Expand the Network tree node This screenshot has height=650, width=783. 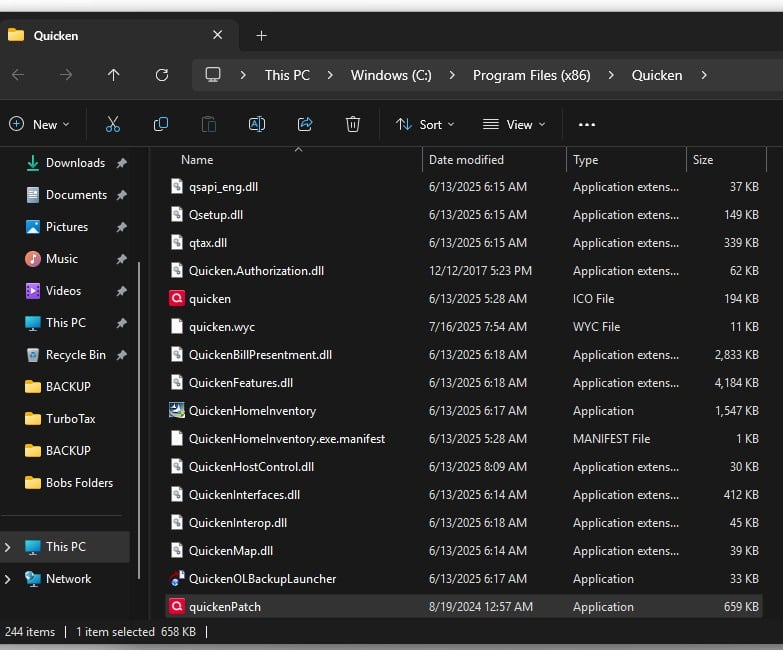coord(9,579)
